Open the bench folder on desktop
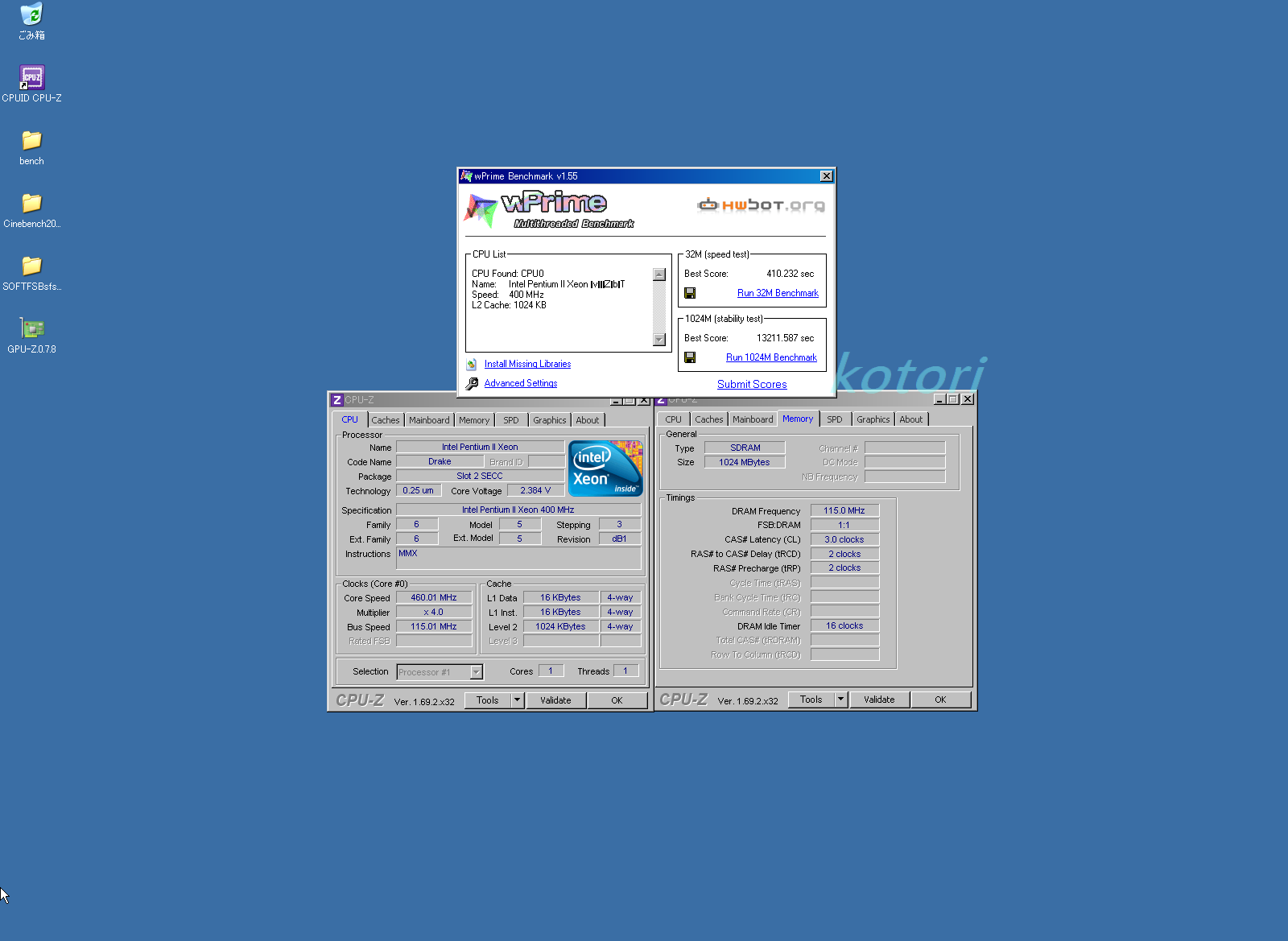Screen dimensions: 1288x941 (x=31, y=147)
